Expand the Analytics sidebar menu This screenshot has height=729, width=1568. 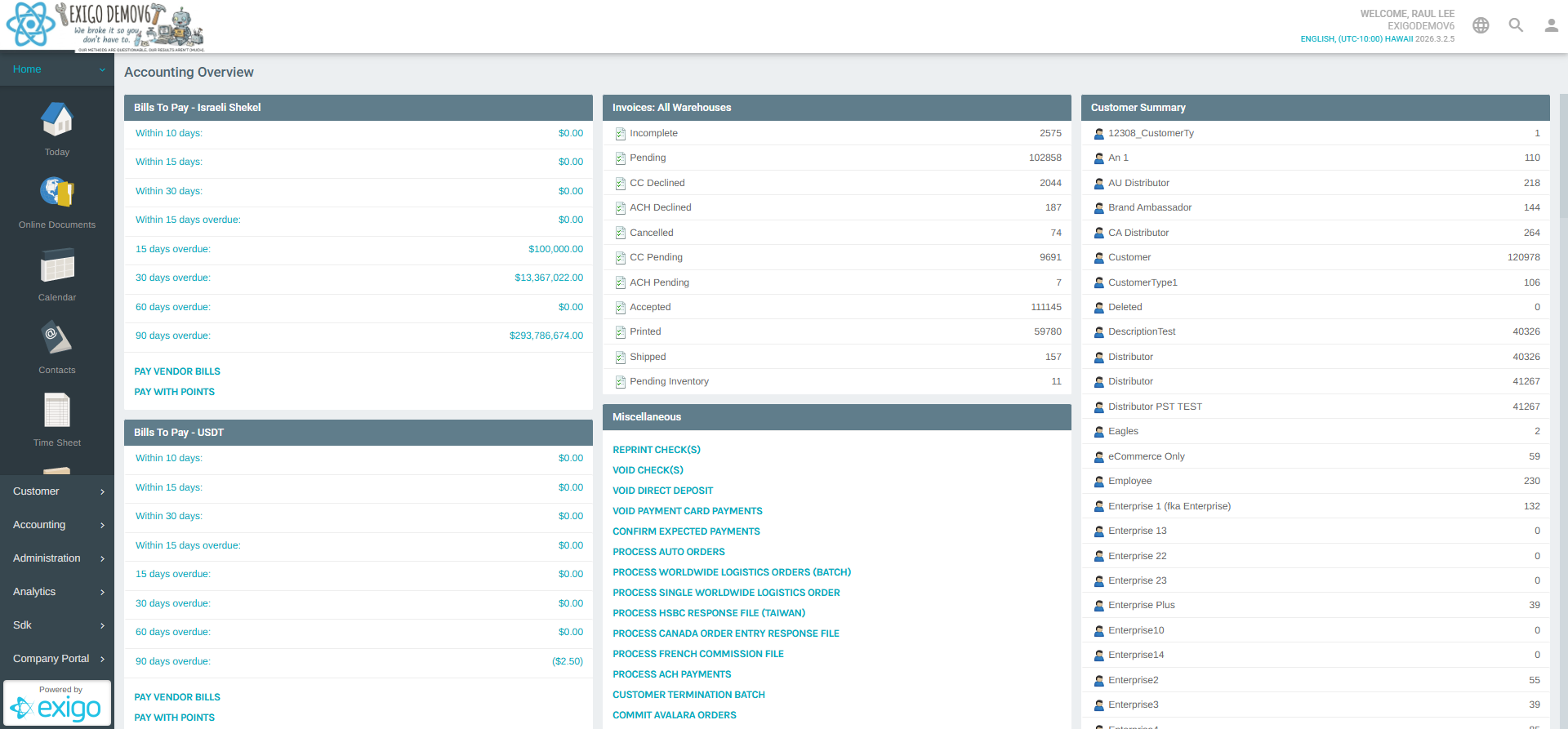click(x=57, y=592)
